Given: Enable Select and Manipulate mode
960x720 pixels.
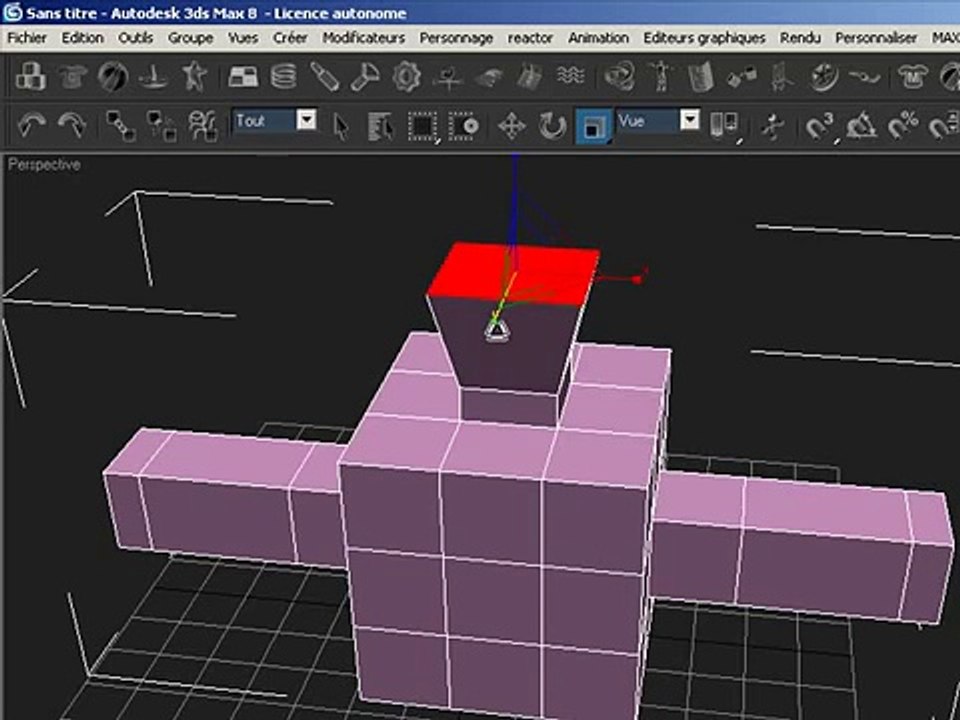Looking at the screenshot, I should pyautogui.click(x=773, y=126).
